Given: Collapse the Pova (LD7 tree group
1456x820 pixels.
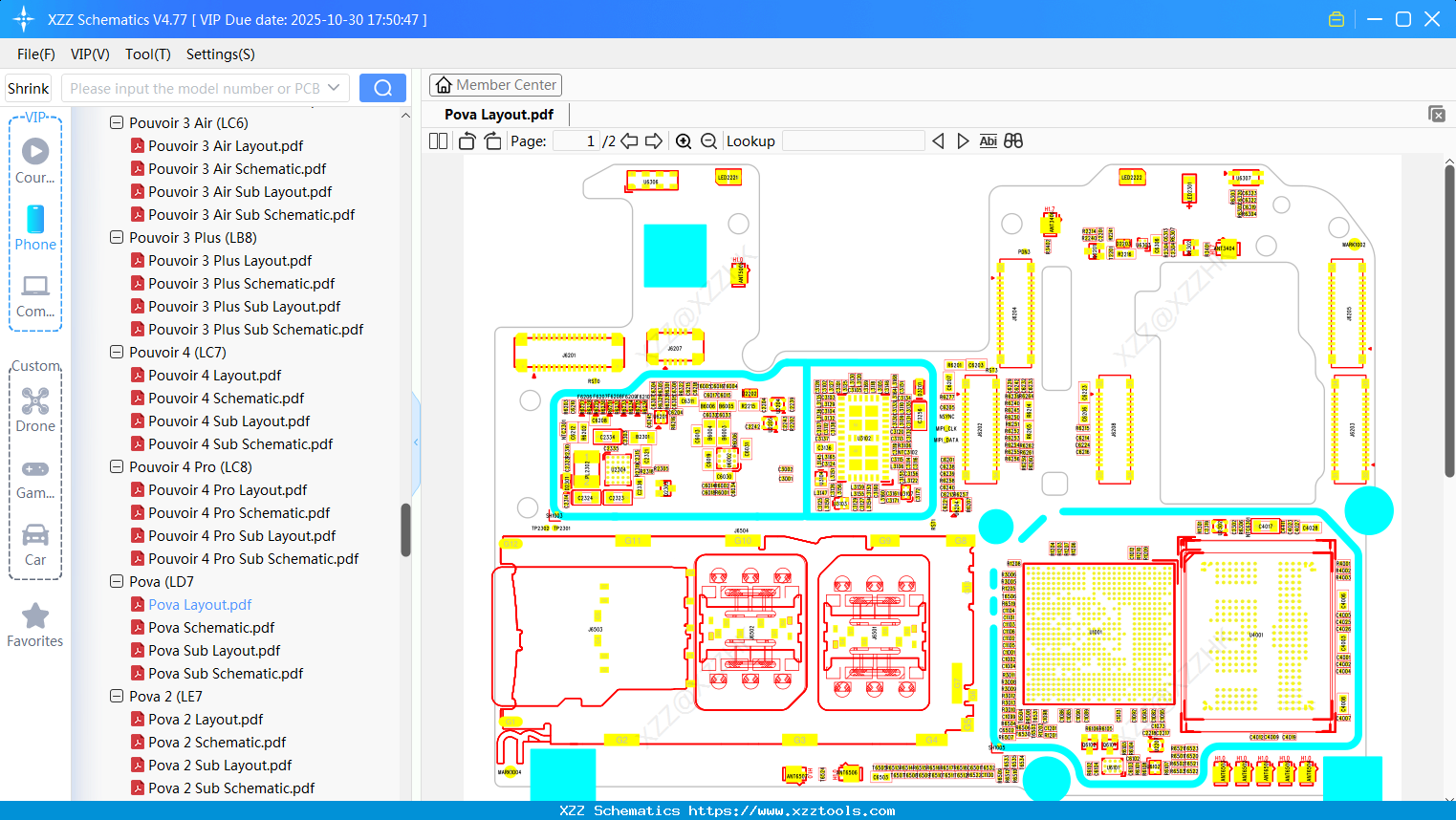Looking at the screenshot, I should (x=117, y=581).
